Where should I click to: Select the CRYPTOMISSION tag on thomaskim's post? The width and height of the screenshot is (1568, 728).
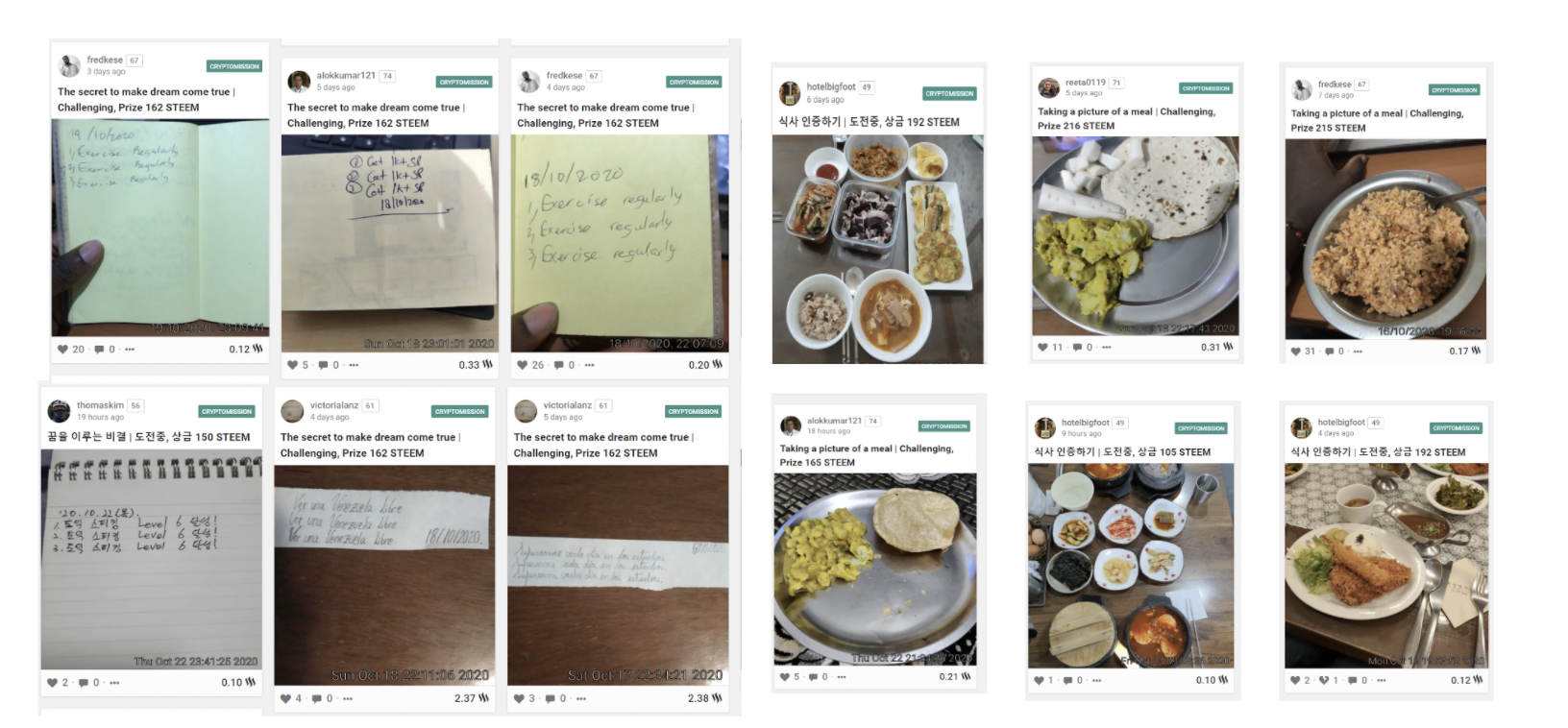227,411
